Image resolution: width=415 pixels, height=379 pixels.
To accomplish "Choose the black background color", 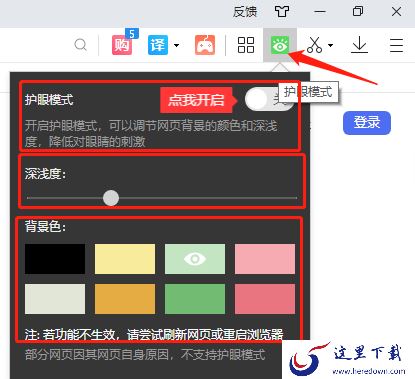I will [55, 259].
